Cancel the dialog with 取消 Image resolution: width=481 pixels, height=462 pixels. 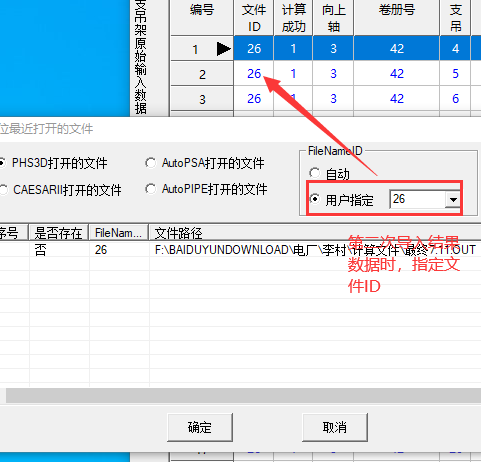(x=335, y=427)
